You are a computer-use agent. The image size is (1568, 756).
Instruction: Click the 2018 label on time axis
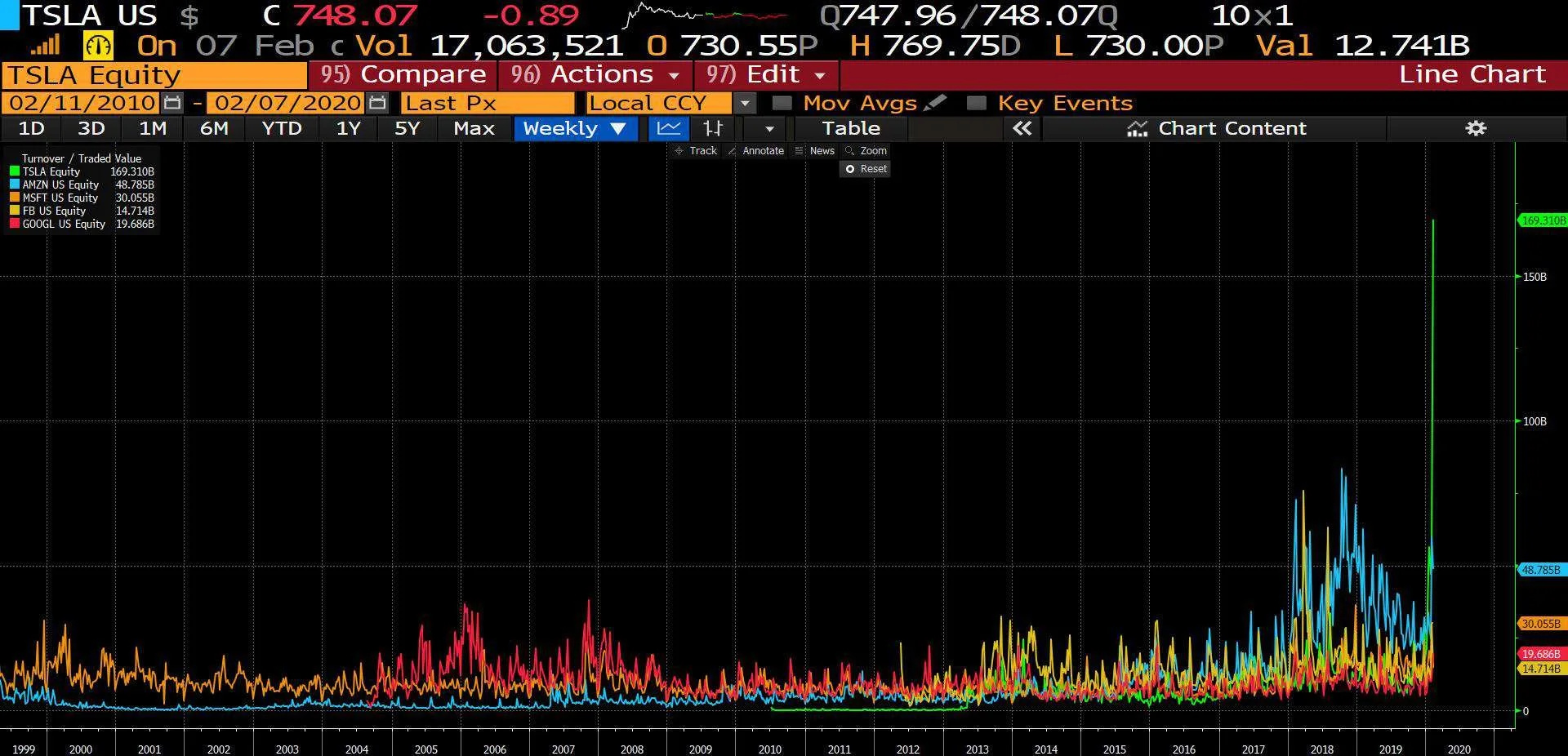1321,749
